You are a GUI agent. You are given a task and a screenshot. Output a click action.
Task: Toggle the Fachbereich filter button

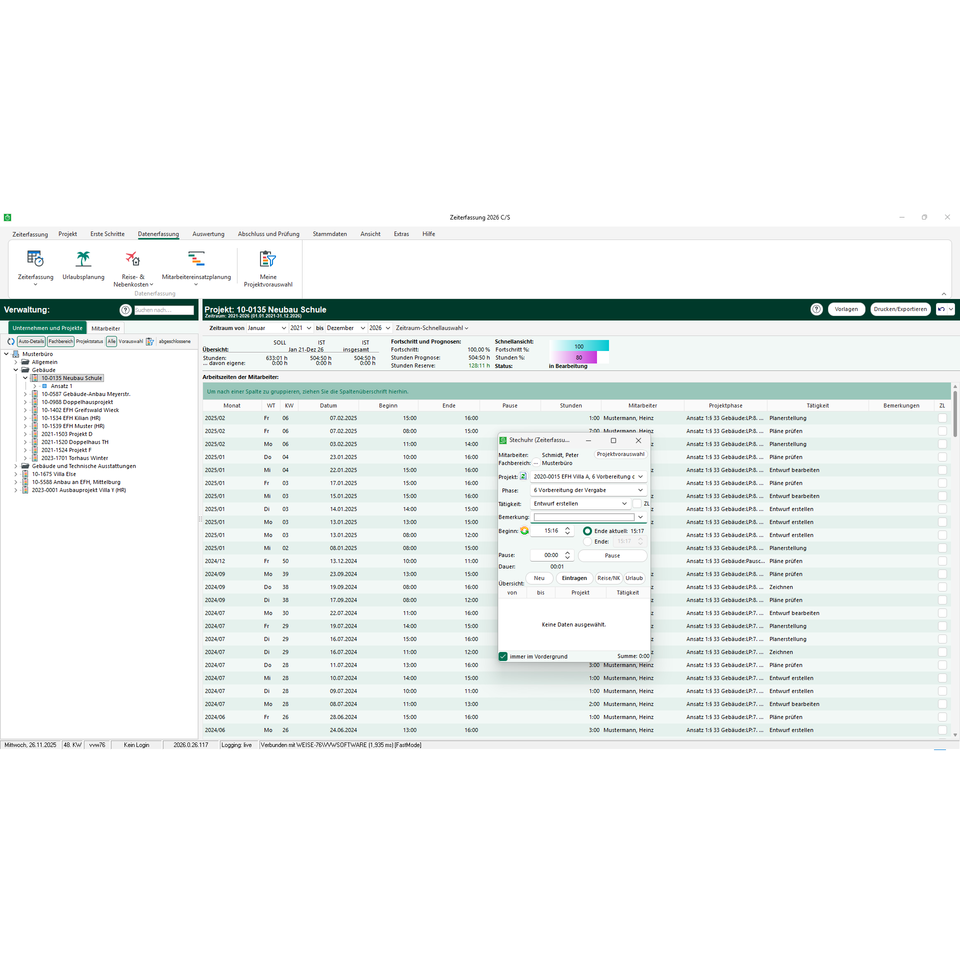point(61,342)
